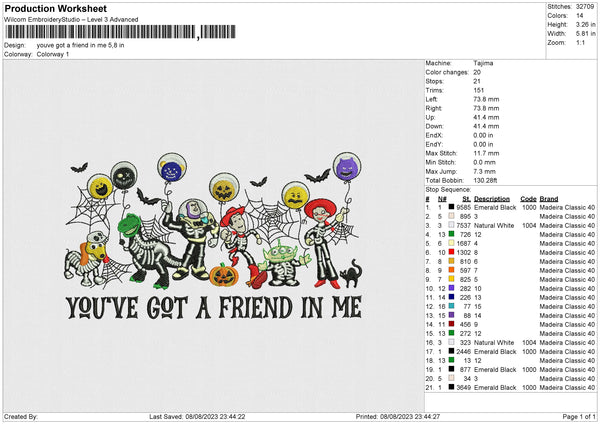The width and height of the screenshot is (600, 424).
Task: Click 'Wilcom EmbroideryStudio – Level 3 Advanced' text
Action: 71,20
